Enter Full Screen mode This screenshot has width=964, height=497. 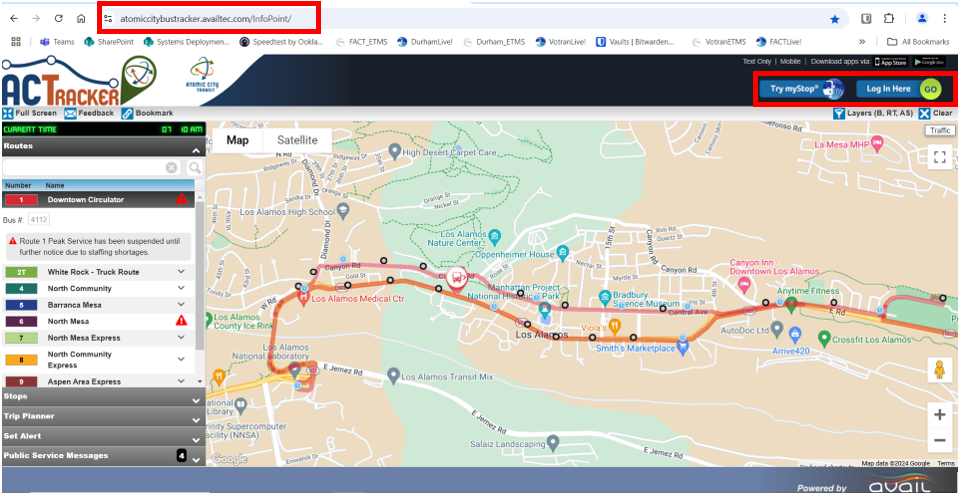(30, 113)
